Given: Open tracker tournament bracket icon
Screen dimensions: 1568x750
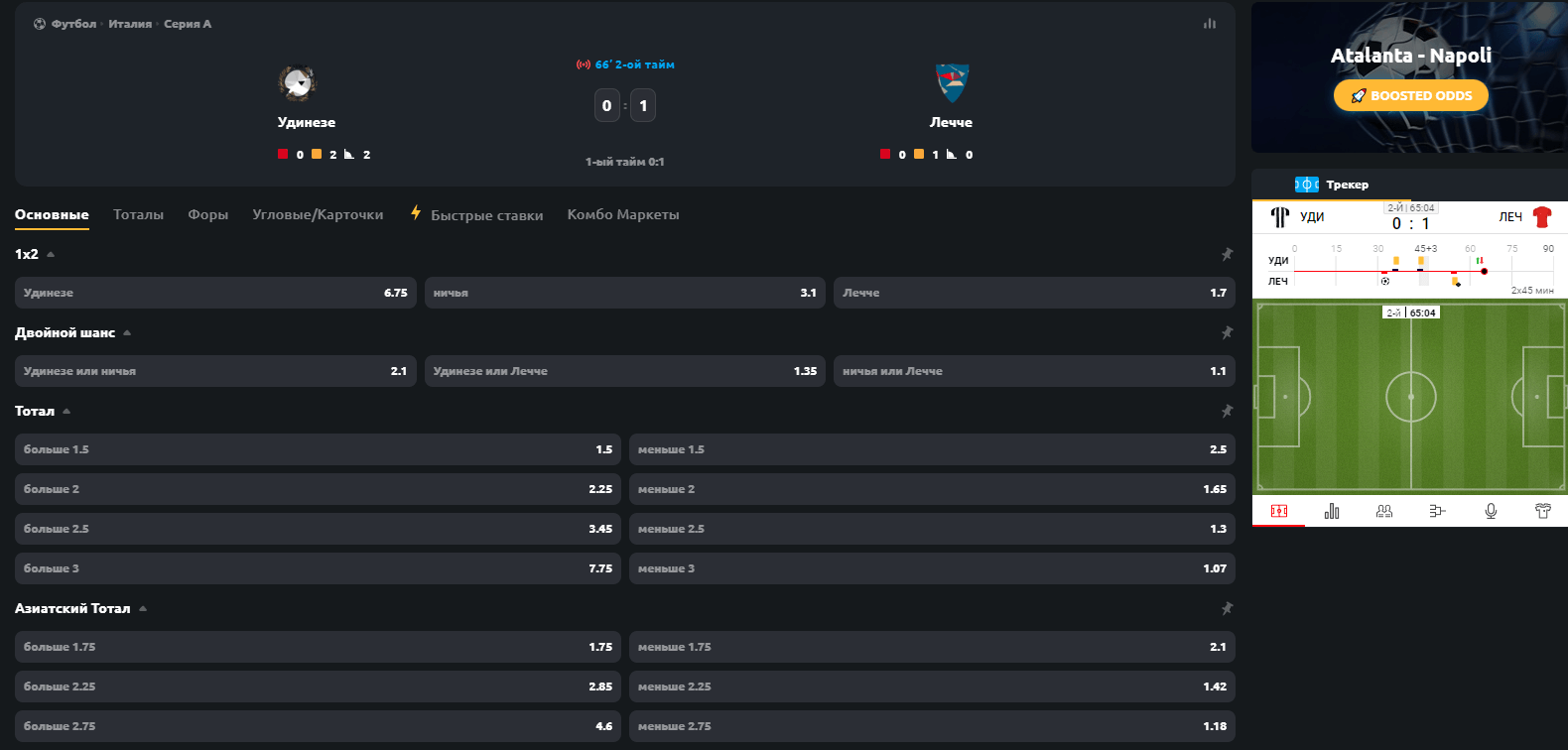Looking at the screenshot, I should (1437, 511).
